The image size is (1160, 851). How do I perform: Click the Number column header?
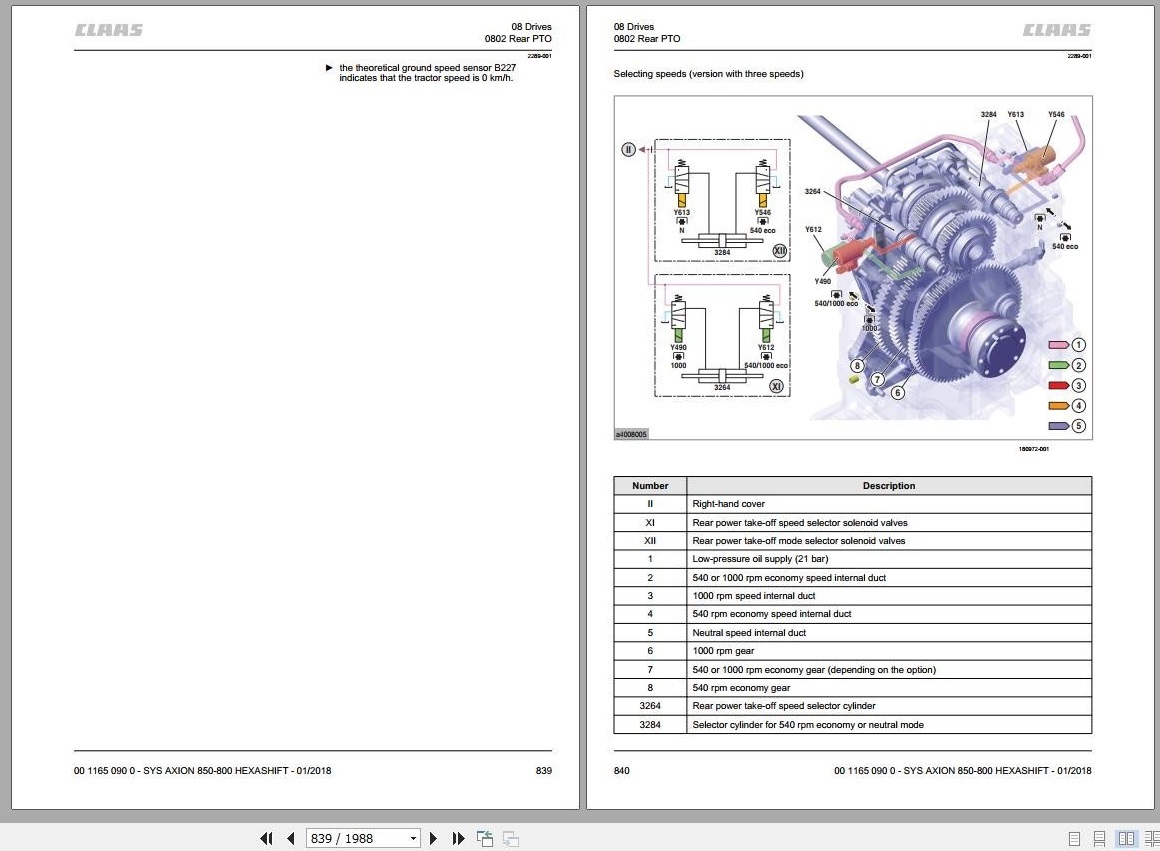tap(650, 485)
